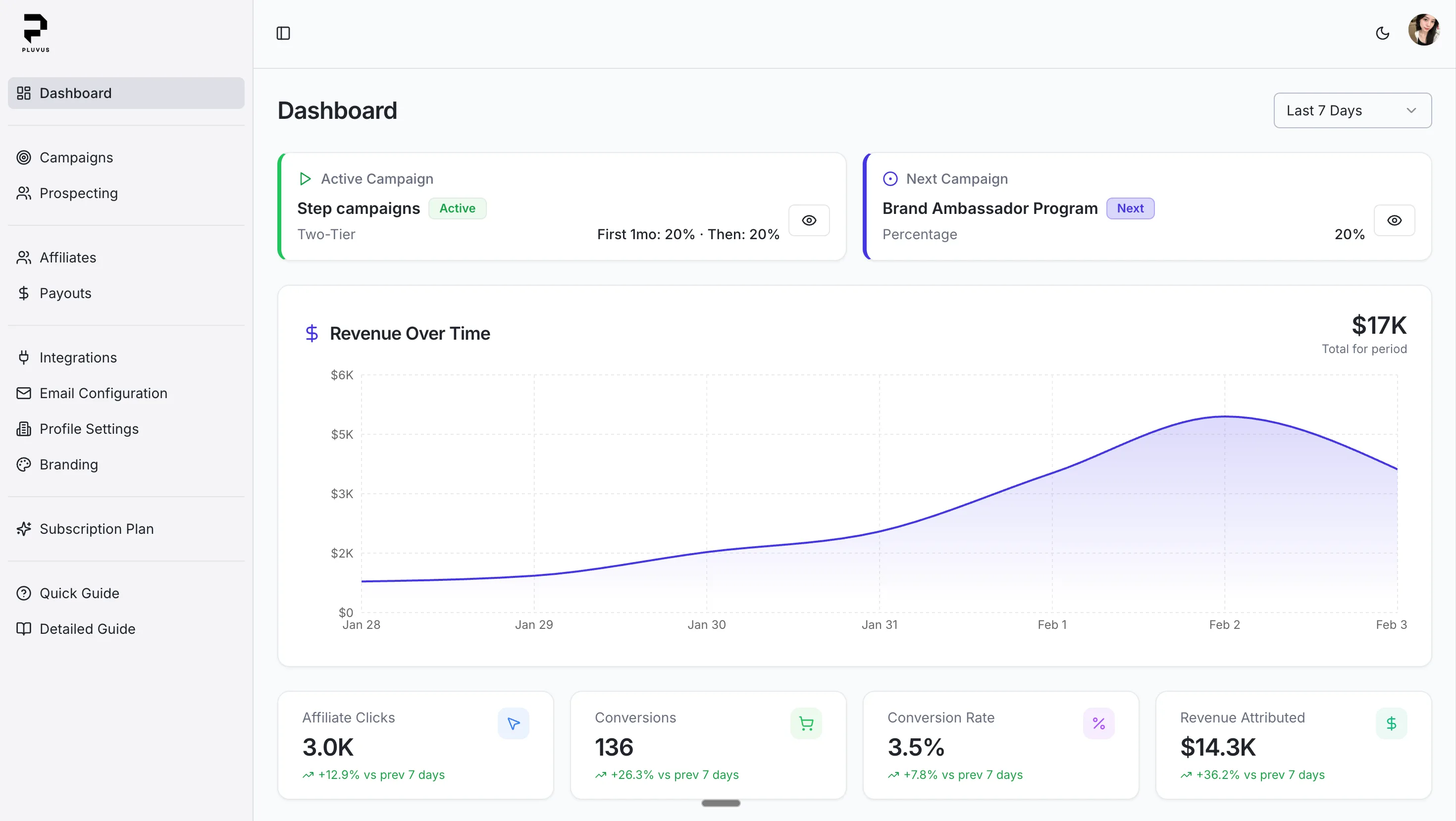
Task: Click the Revenue Attributed dollar icon
Action: pyautogui.click(x=1391, y=723)
